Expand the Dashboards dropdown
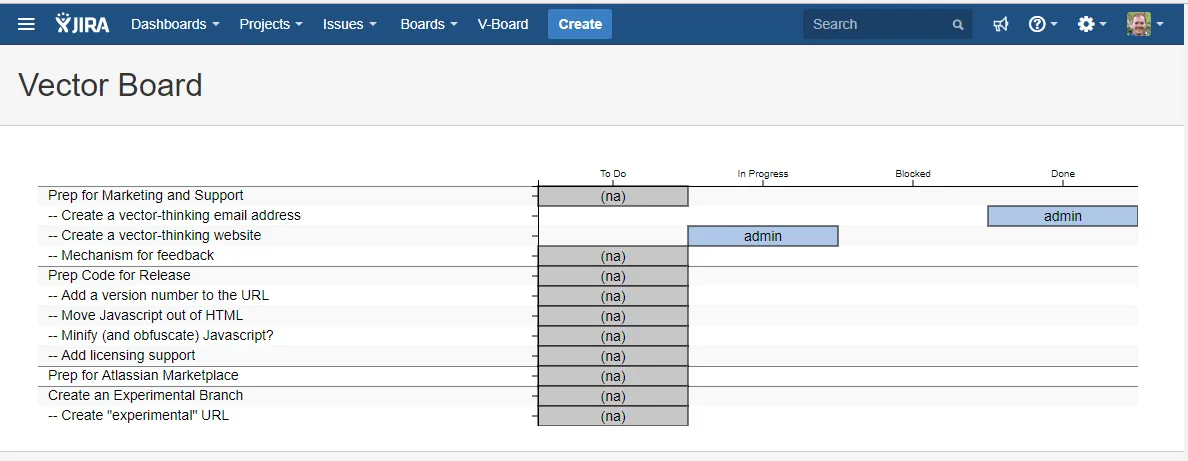The width and height of the screenshot is (1188, 461). (175, 24)
